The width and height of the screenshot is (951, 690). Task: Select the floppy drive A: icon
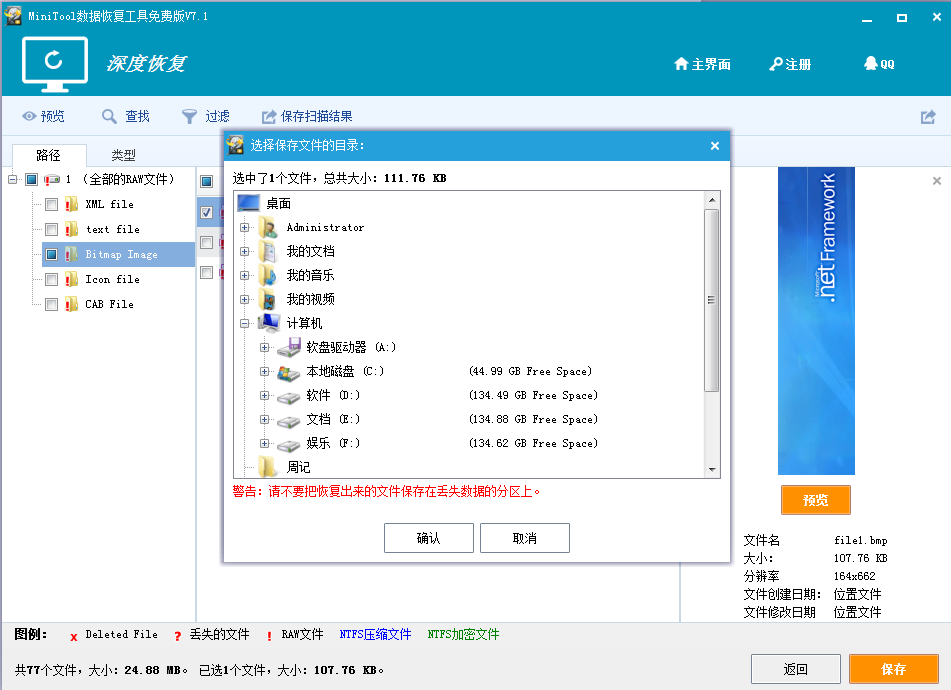[289, 347]
